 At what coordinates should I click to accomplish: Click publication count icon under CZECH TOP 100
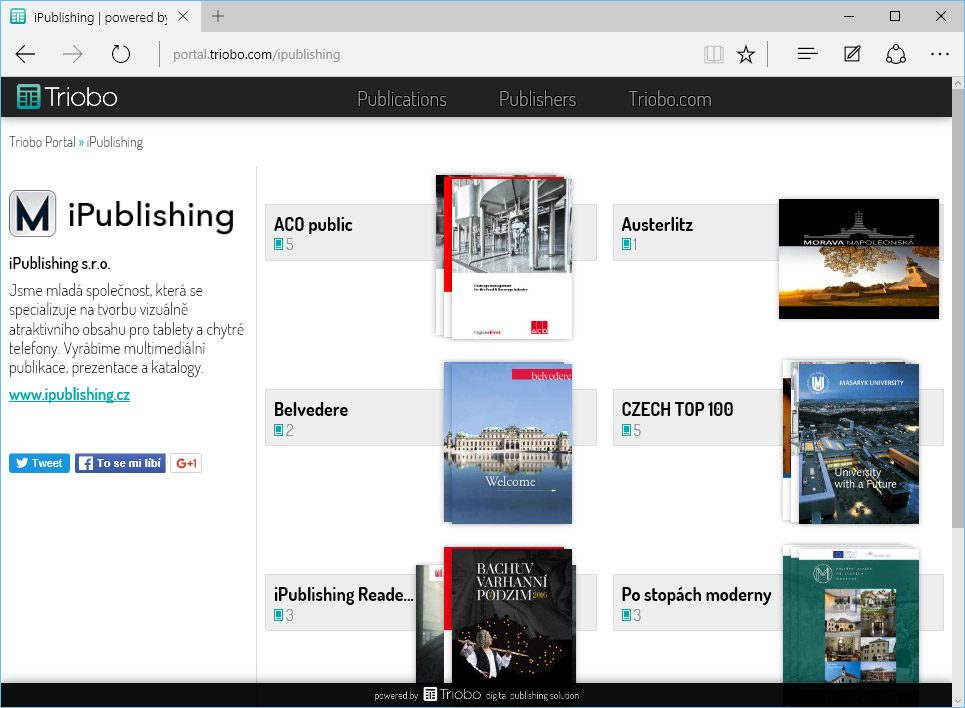(x=627, y=430)
